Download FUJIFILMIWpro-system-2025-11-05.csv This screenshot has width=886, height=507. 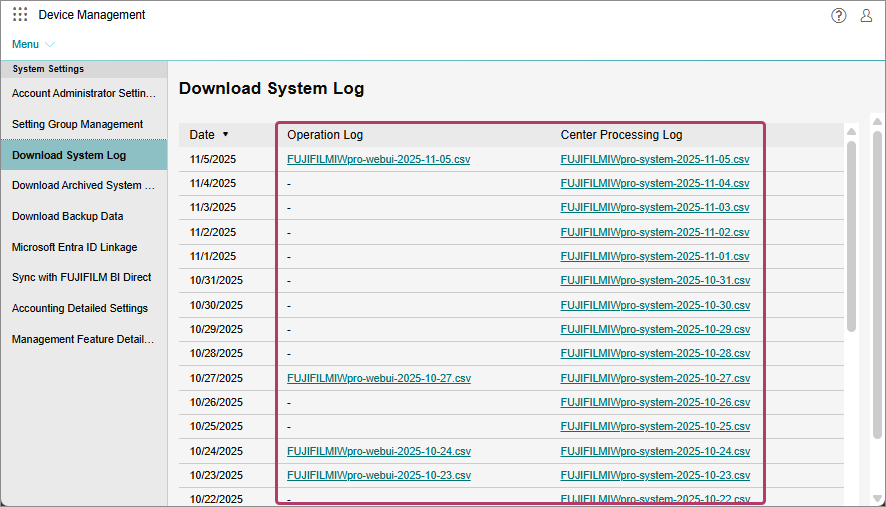pos(655,159)
